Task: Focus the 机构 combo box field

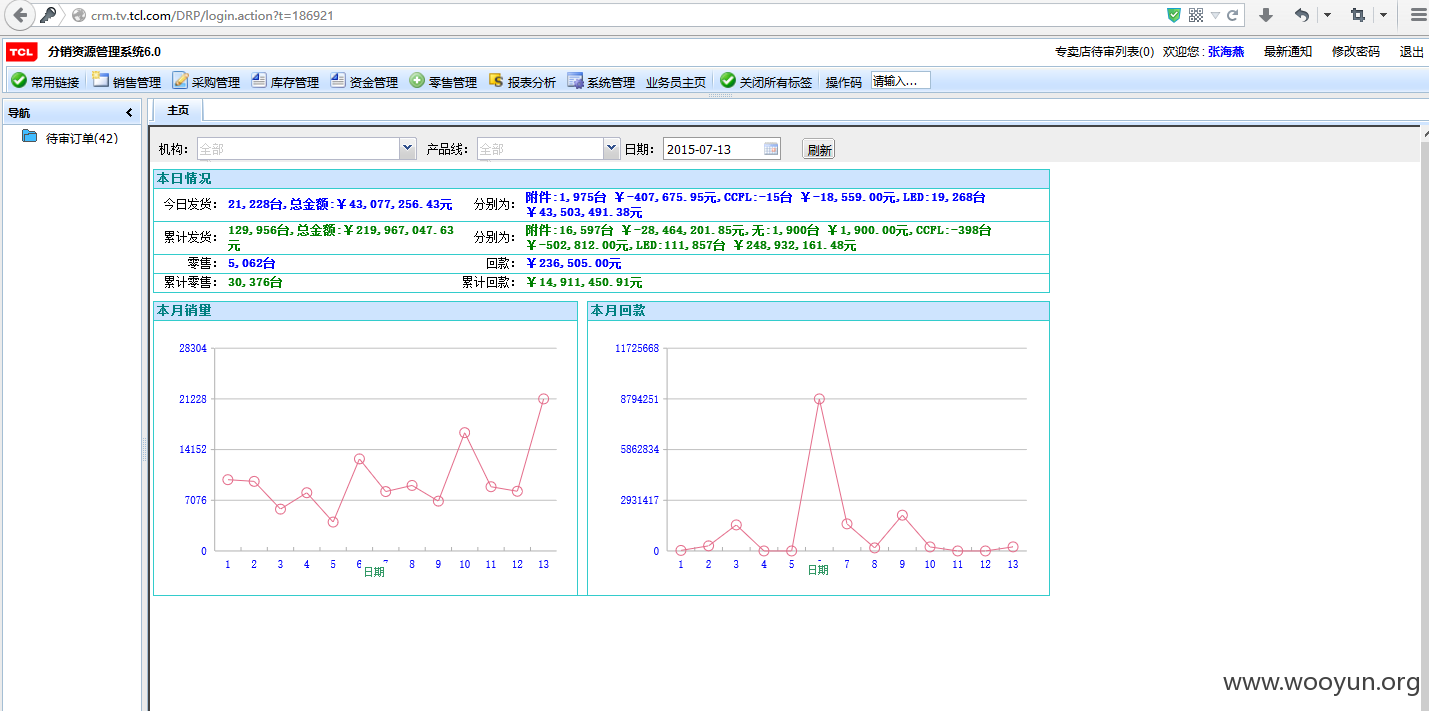Action: (x=298, y=149)
